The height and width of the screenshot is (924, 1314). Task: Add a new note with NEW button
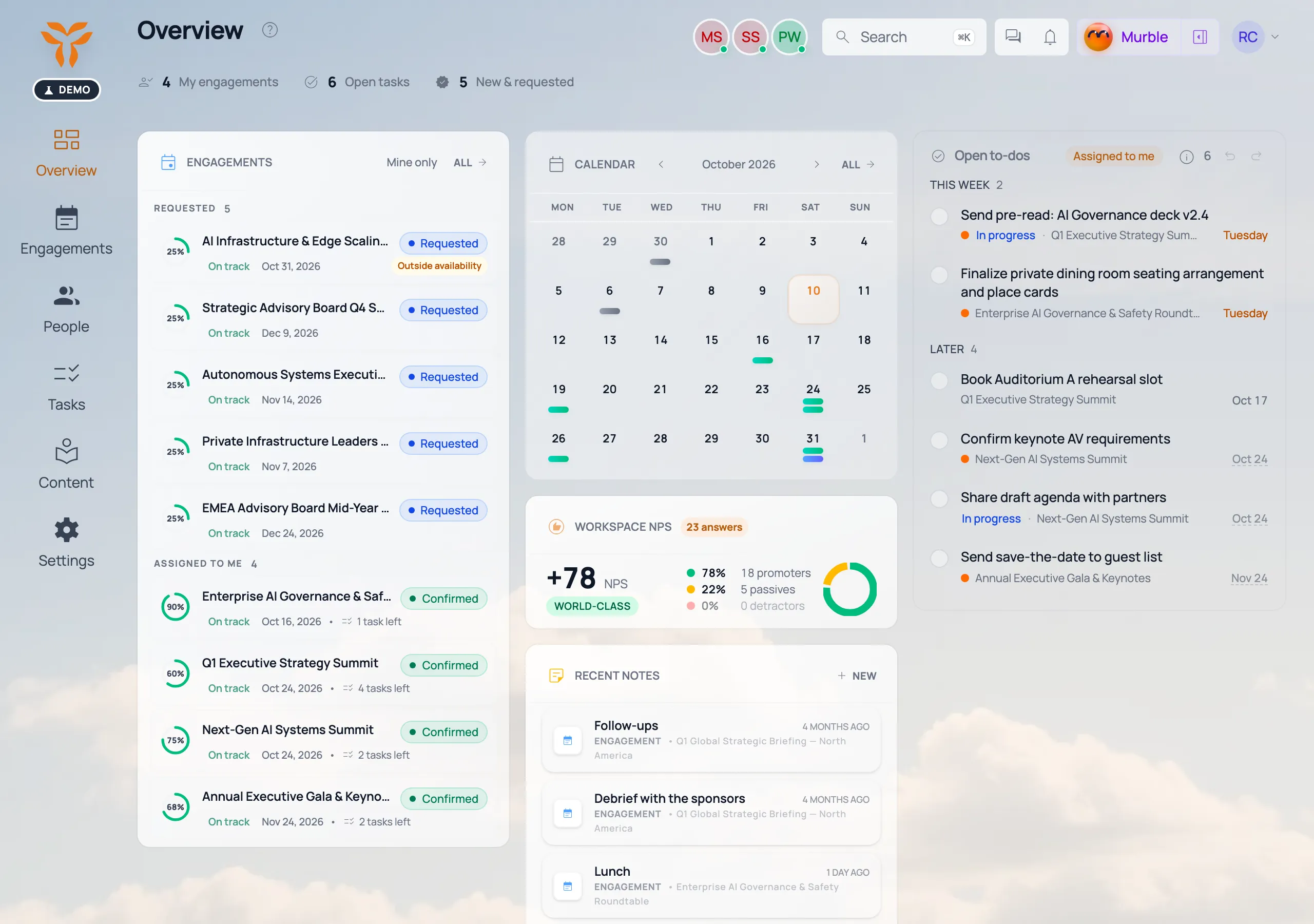point(857,676)
